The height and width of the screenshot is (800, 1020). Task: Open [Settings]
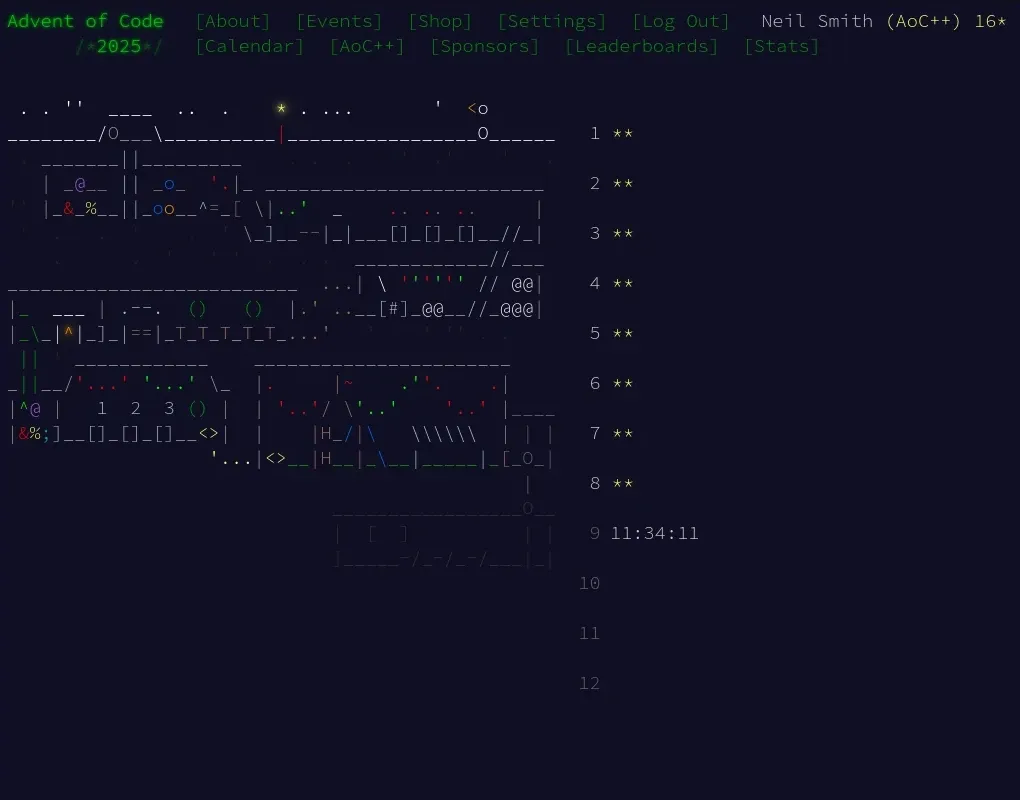[552, 20]
